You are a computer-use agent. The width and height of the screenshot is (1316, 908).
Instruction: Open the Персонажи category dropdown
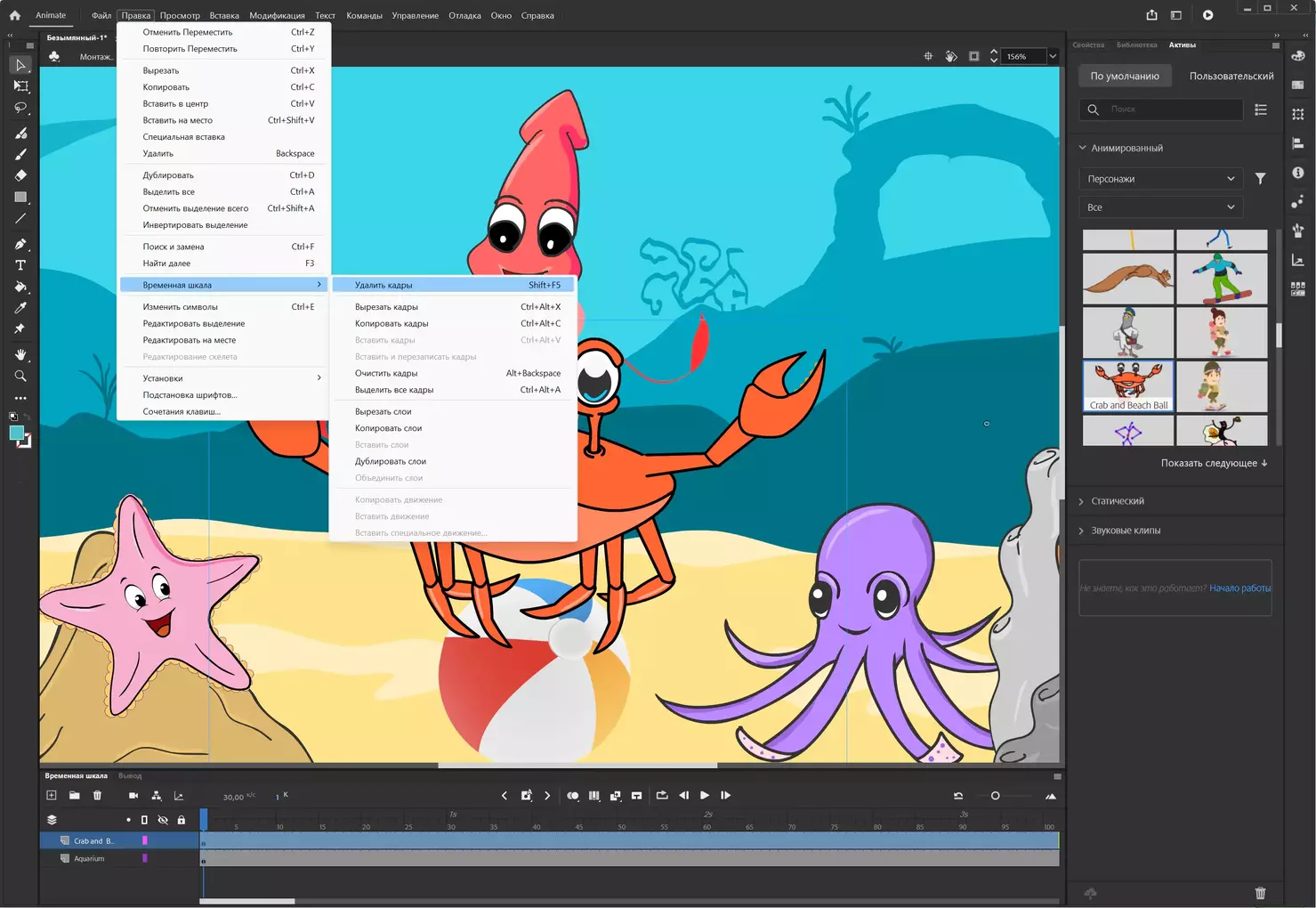[x=1160, y=179]
